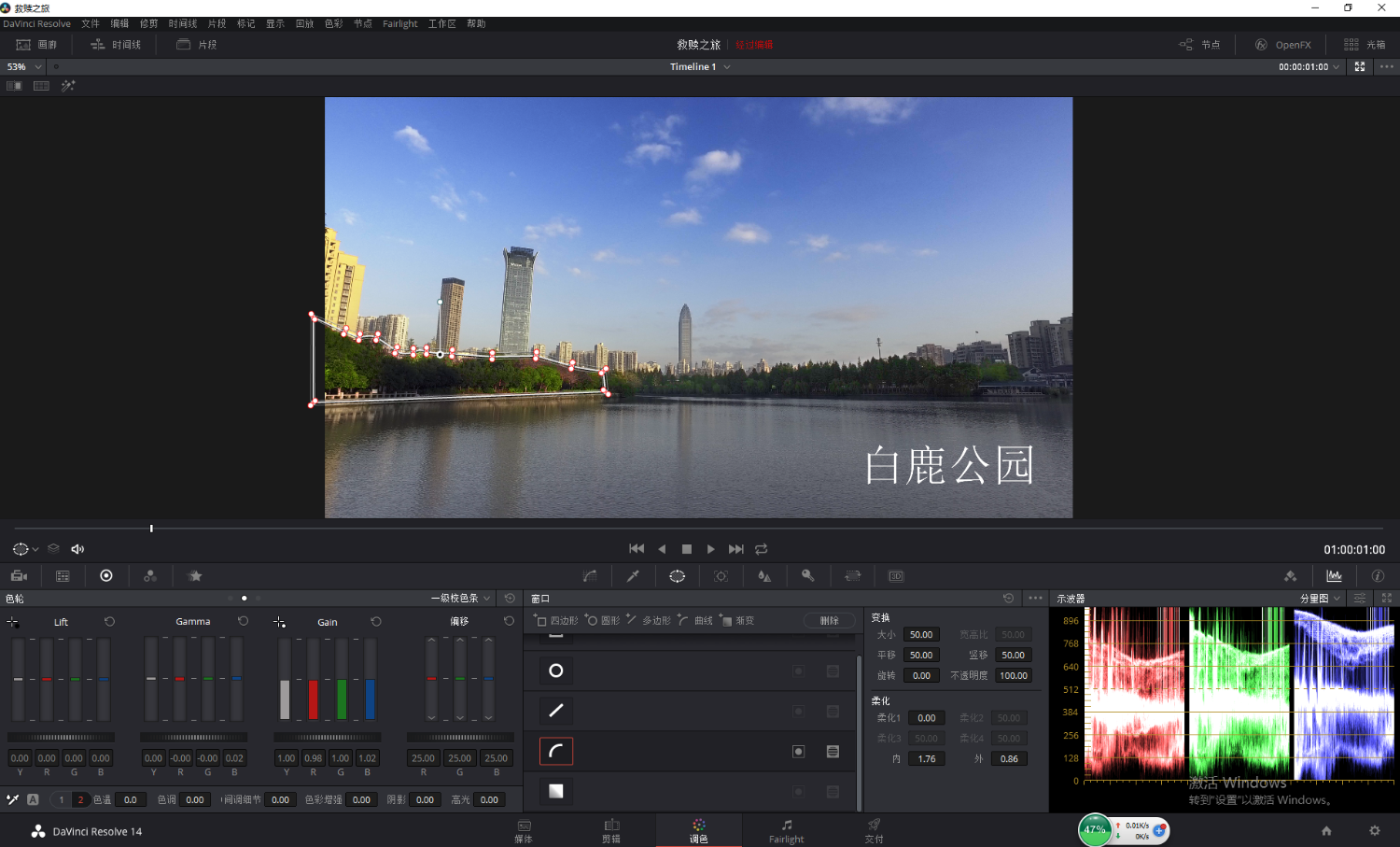Open the 3D stereo palette icon
Image resolution: width=1400 pixels, height=847 pixels.
pyautogui.click(x=896, y=576)
